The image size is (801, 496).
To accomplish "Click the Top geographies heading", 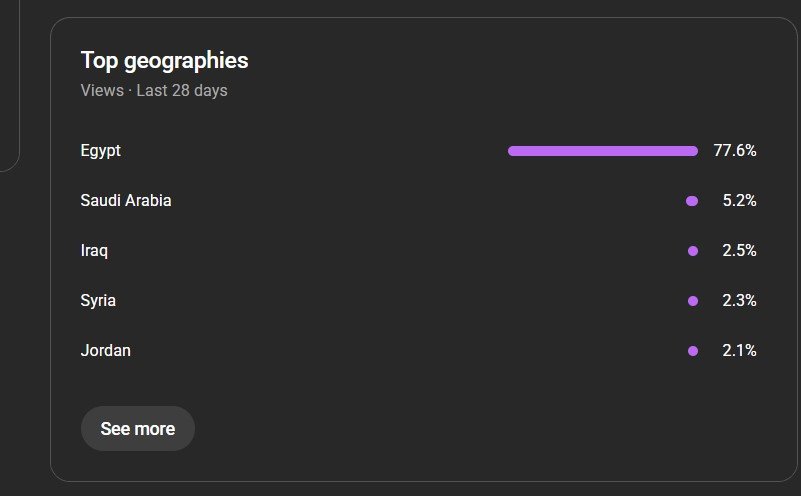I will (x=165, y=61).
